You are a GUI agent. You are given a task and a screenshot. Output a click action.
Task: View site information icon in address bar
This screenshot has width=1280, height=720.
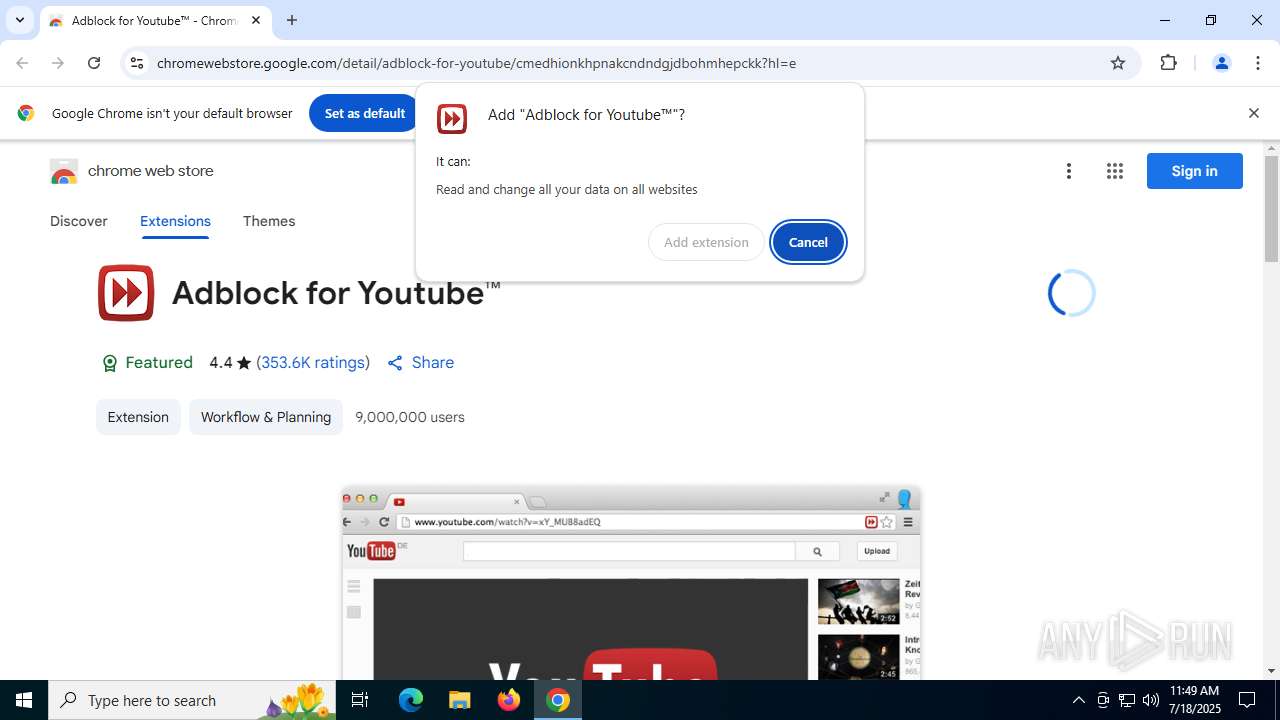pos(137,63)
